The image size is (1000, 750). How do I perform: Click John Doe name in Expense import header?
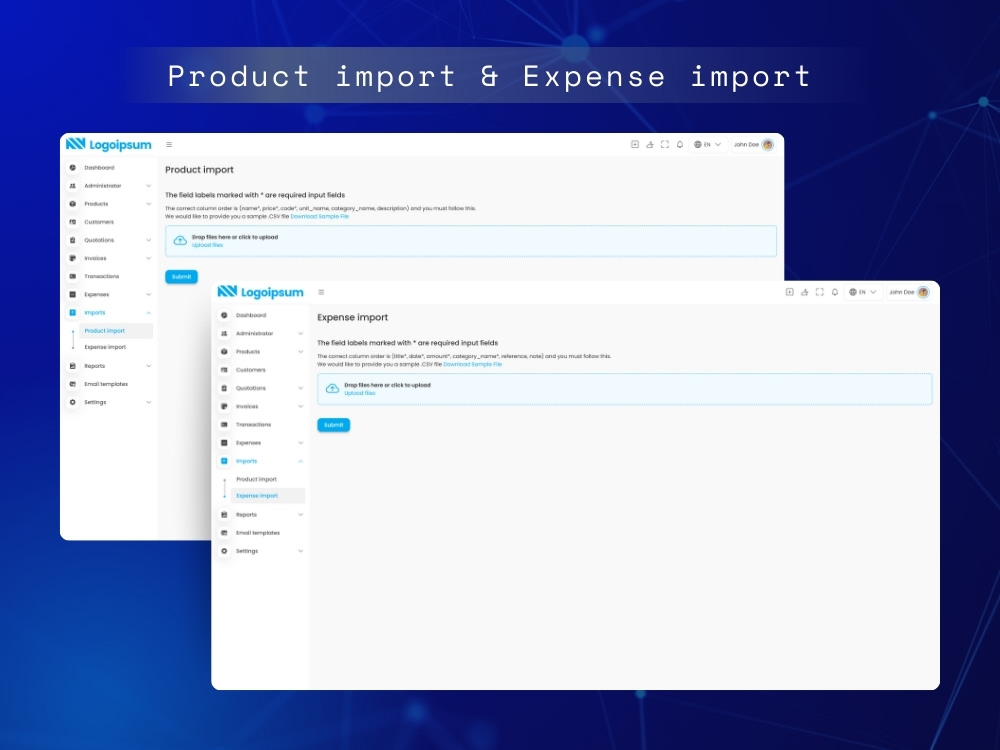901,292
